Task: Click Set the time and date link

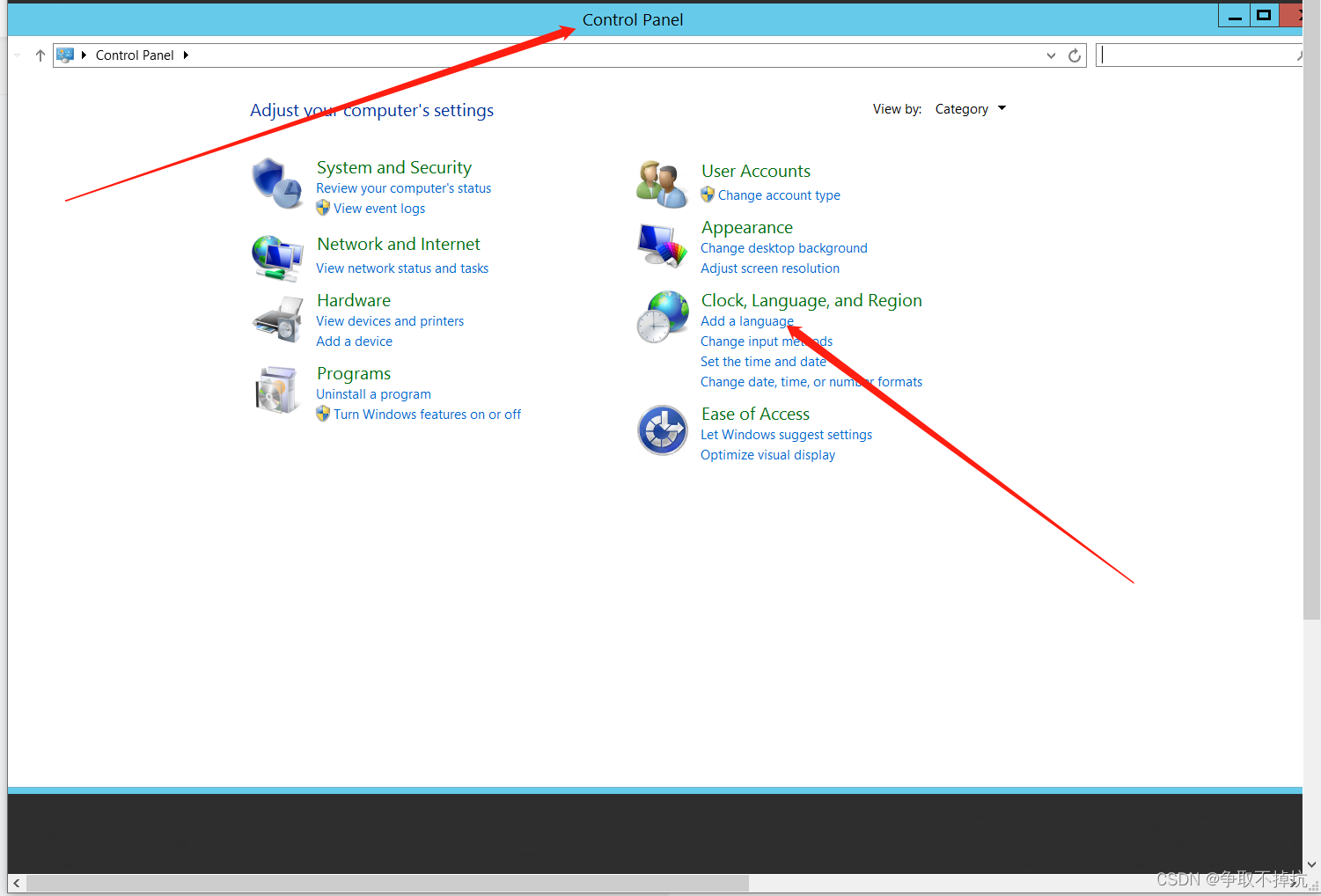Action: pyautogui.click(x=763, y=362)
